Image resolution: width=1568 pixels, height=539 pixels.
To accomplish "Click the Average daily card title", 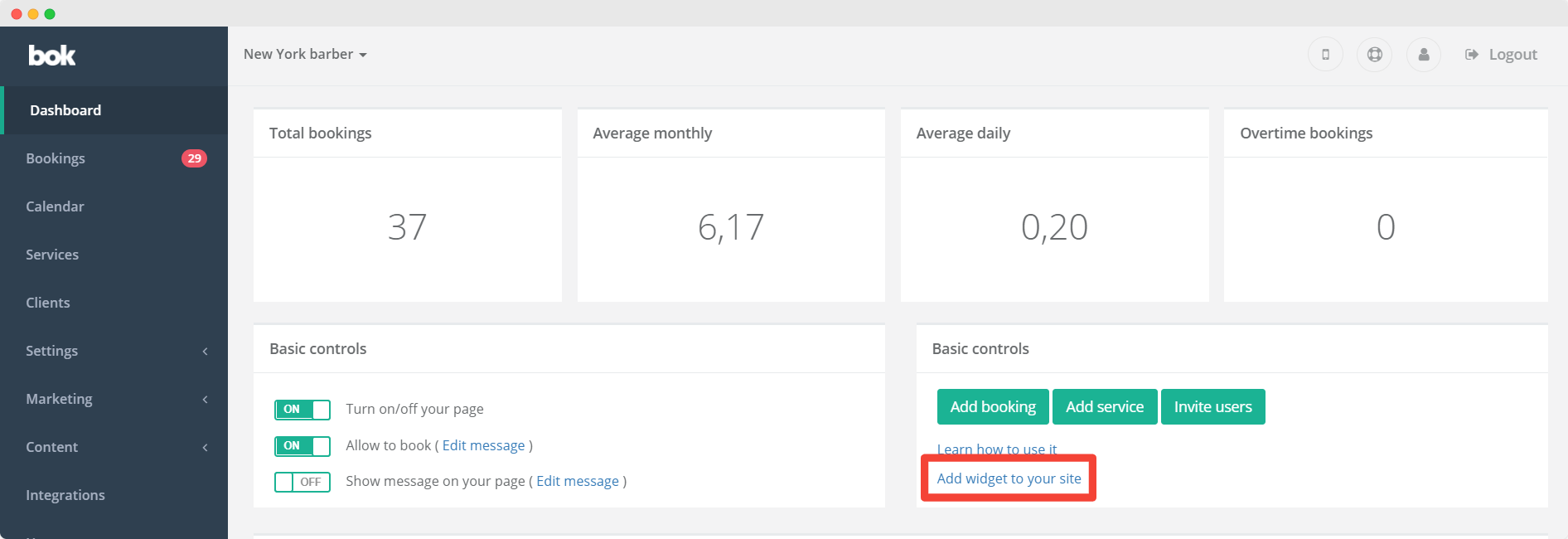I will 963,134.
